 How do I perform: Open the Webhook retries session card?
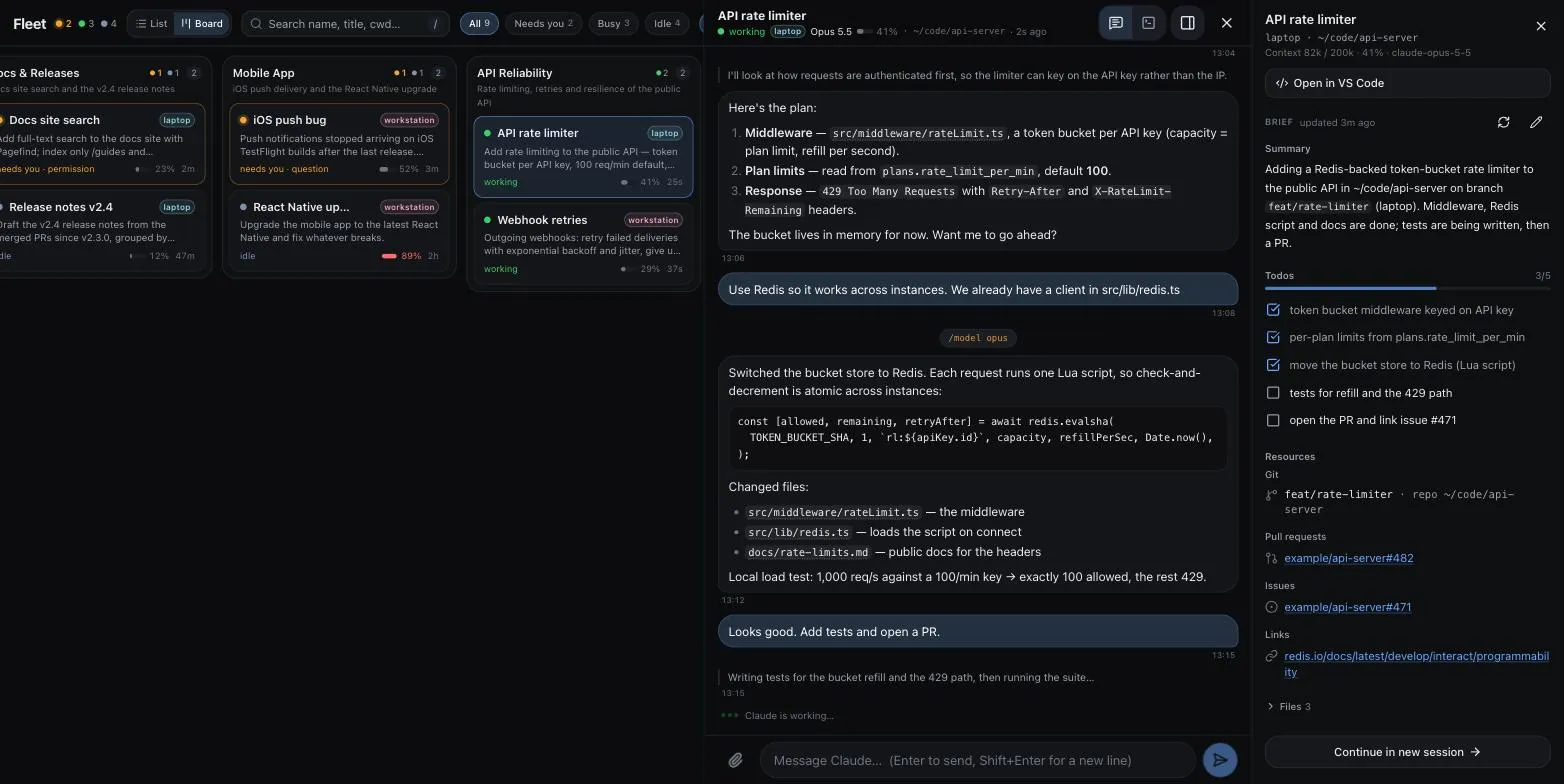pos(583,244)
